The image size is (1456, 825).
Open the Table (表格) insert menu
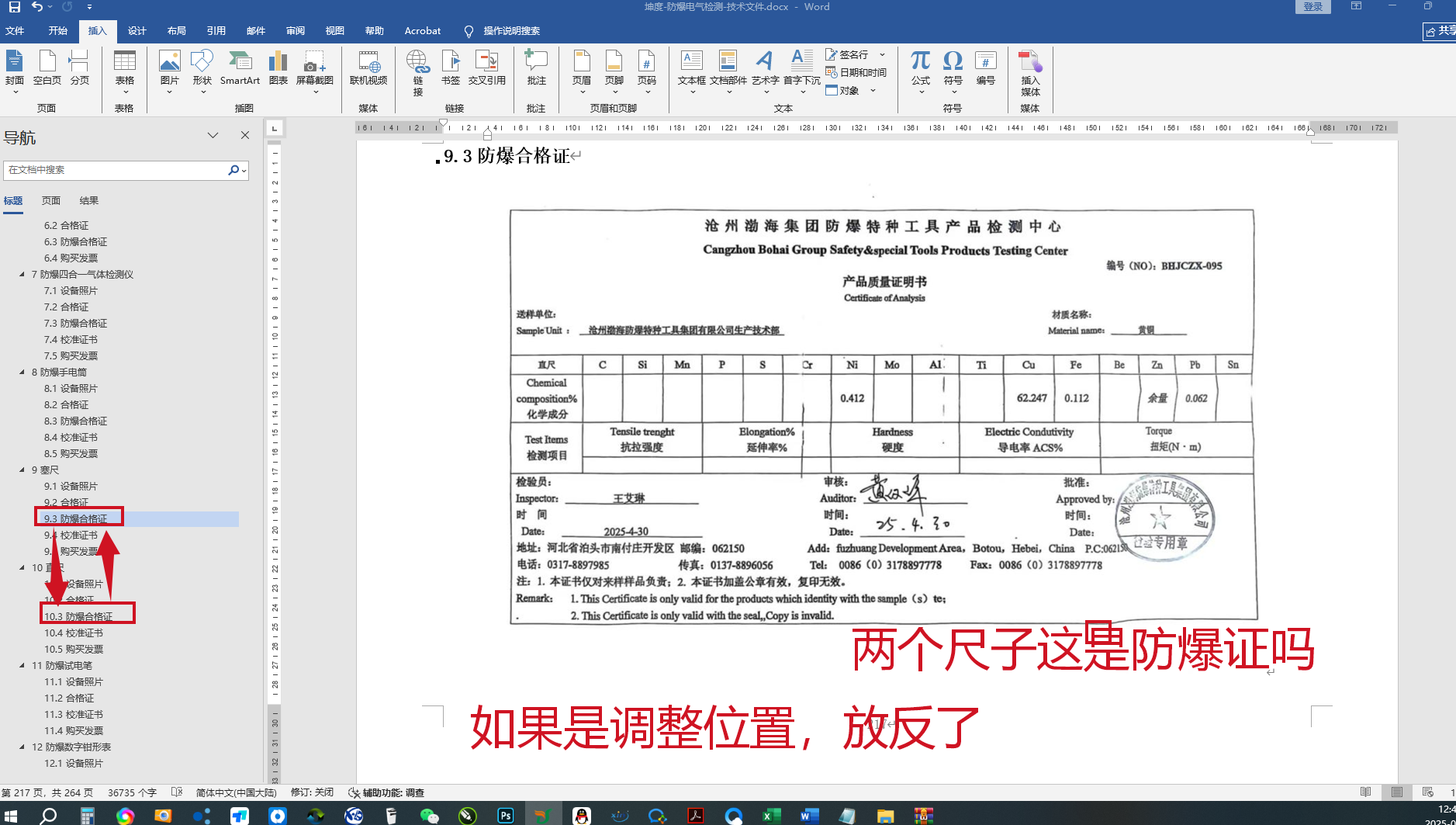click(x=125, y=71)
